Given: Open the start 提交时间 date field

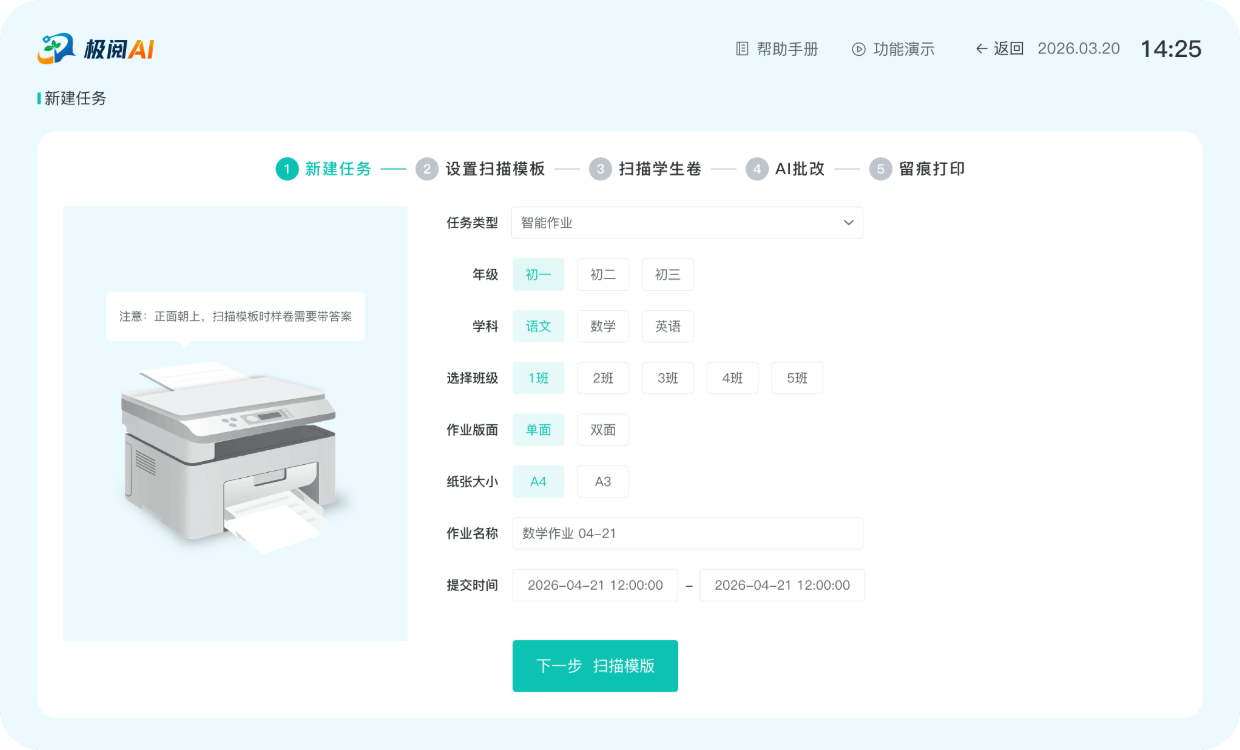Looking at the screenshot, I should click(595, 585).
